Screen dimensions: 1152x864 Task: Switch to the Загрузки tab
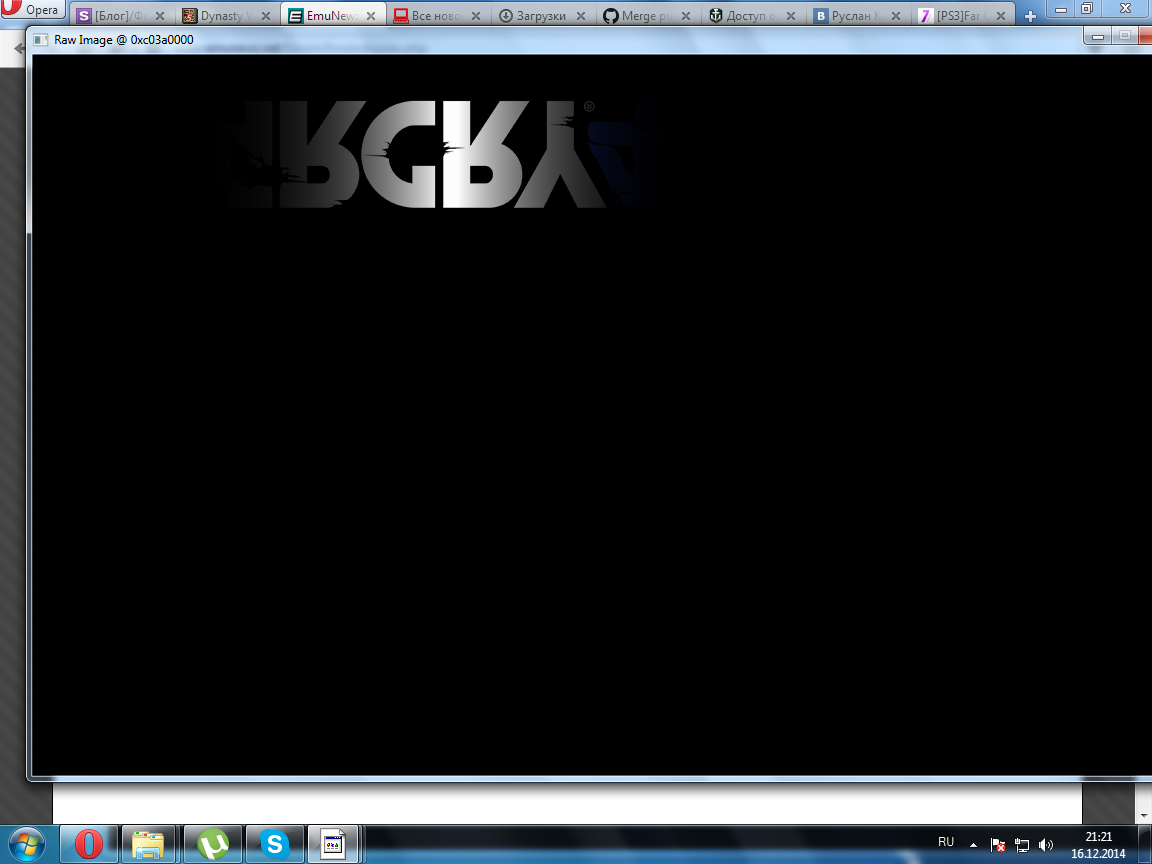tap(535, 16)
